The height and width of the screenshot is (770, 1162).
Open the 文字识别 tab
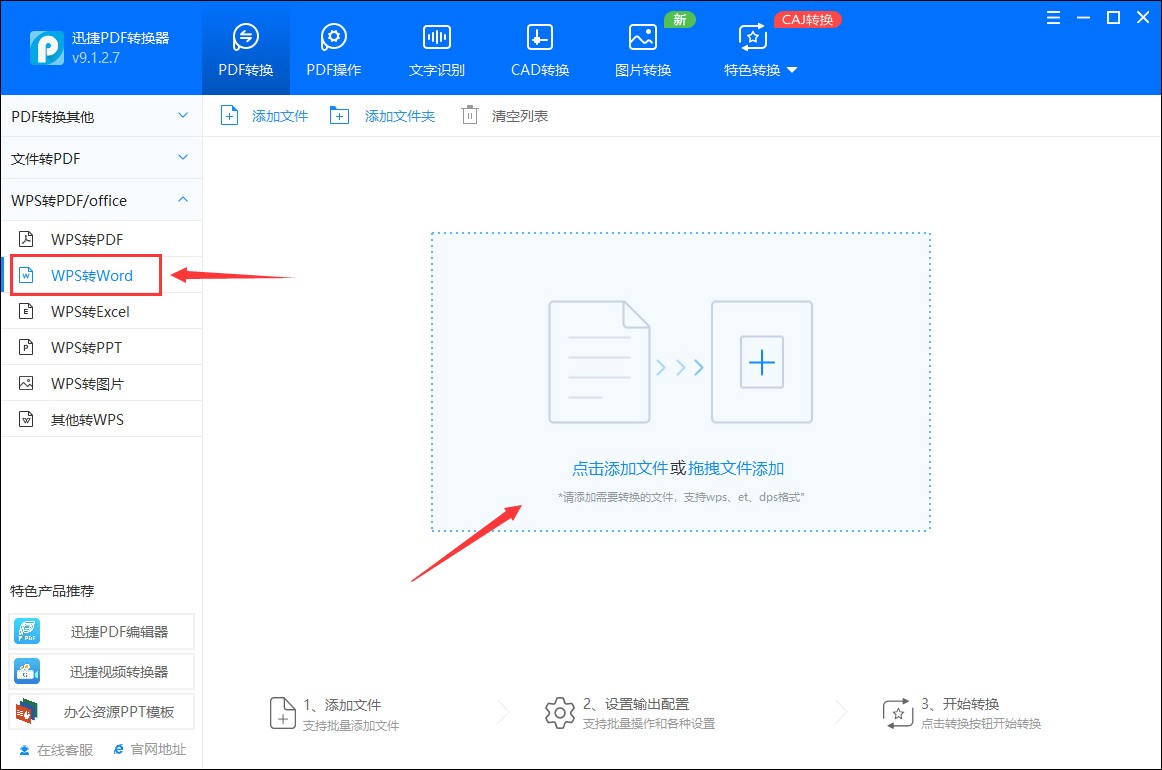coord(436,49)
